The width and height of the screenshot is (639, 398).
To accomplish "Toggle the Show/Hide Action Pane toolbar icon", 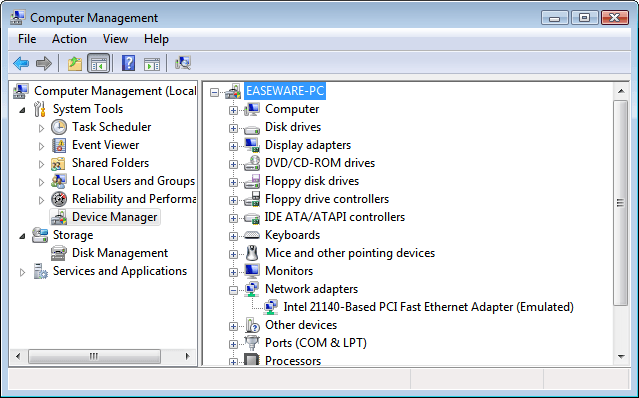I will [x=152, y=64].
